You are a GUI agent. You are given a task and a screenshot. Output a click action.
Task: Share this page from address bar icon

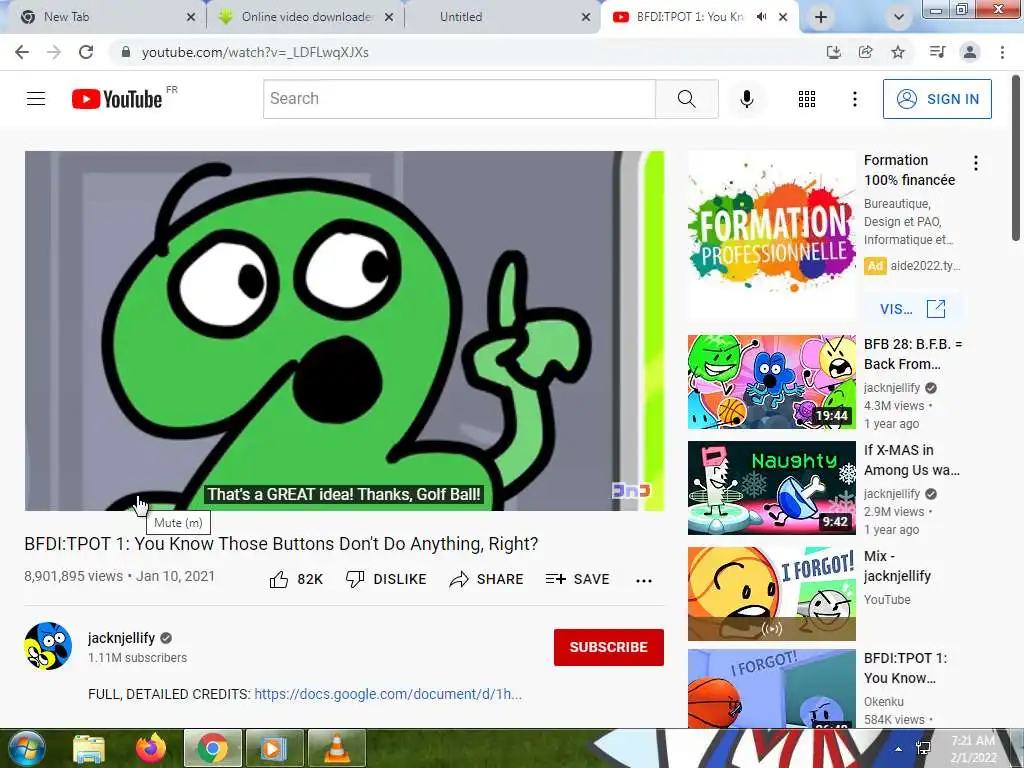865,52
